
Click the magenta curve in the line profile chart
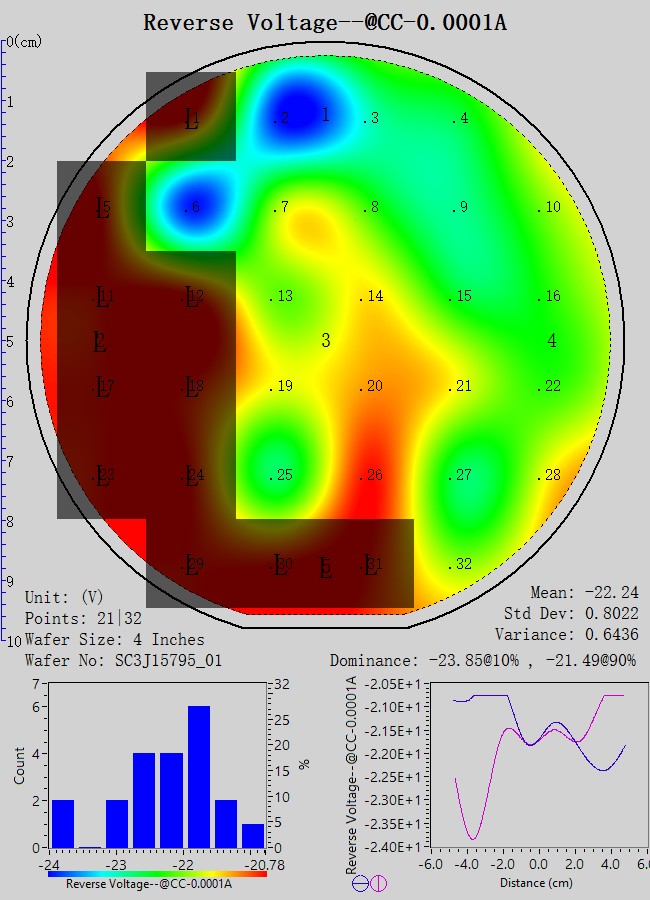[473, 838]
